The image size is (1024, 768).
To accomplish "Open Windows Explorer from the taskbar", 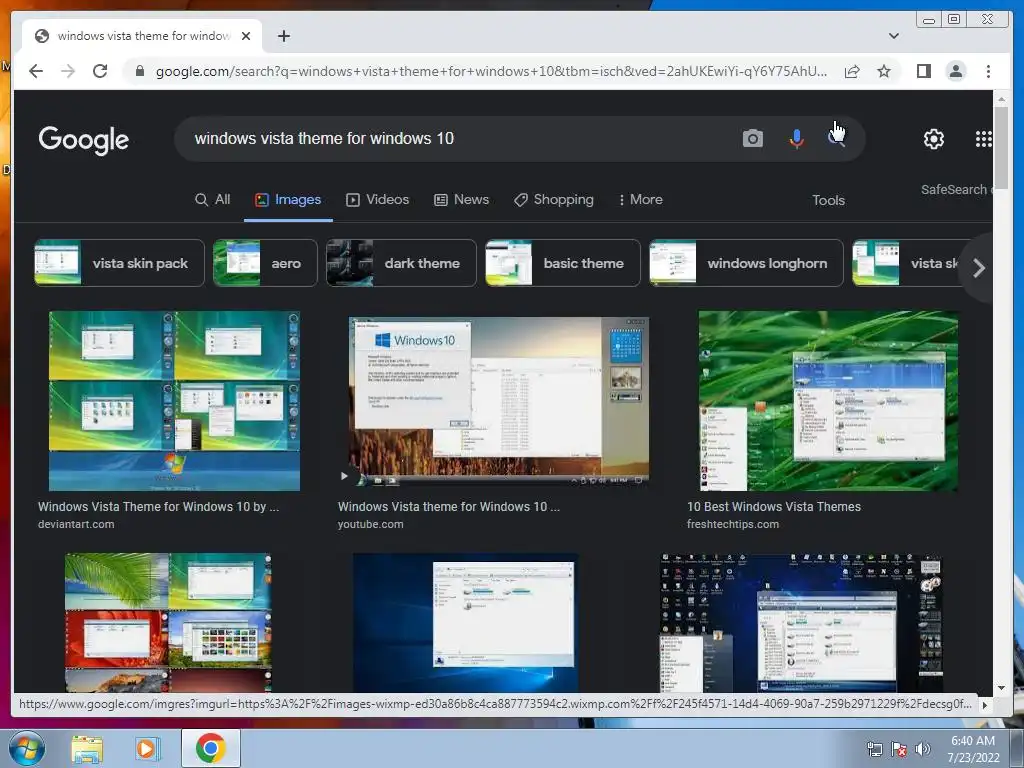I will (87, 748).
